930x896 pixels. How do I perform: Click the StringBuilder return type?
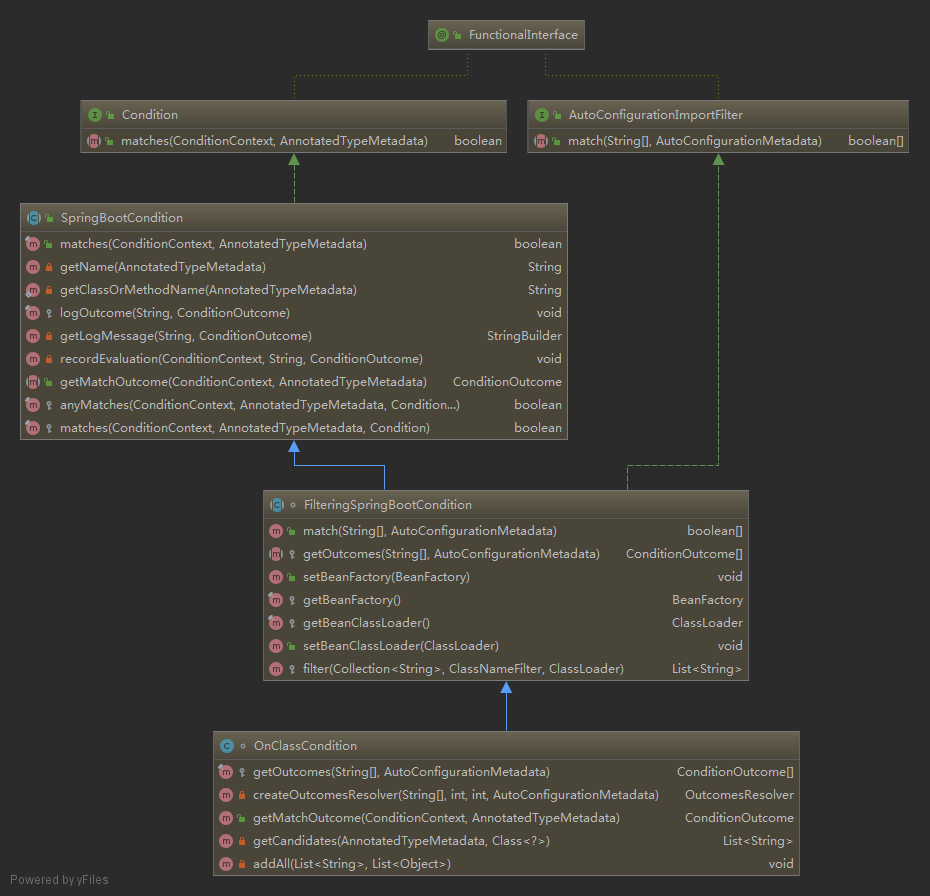coord(524,336)
